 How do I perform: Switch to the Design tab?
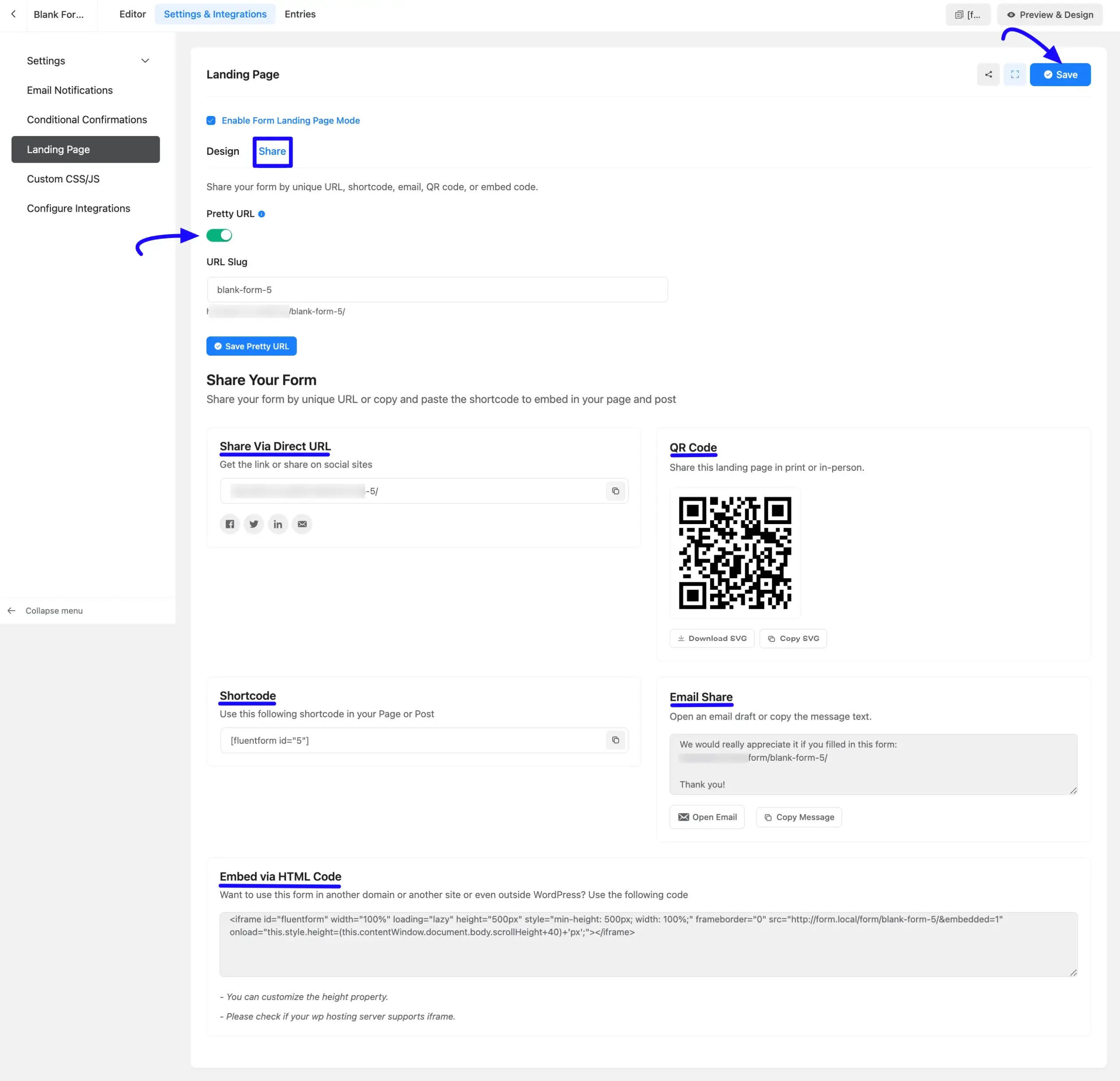point(223,151)
